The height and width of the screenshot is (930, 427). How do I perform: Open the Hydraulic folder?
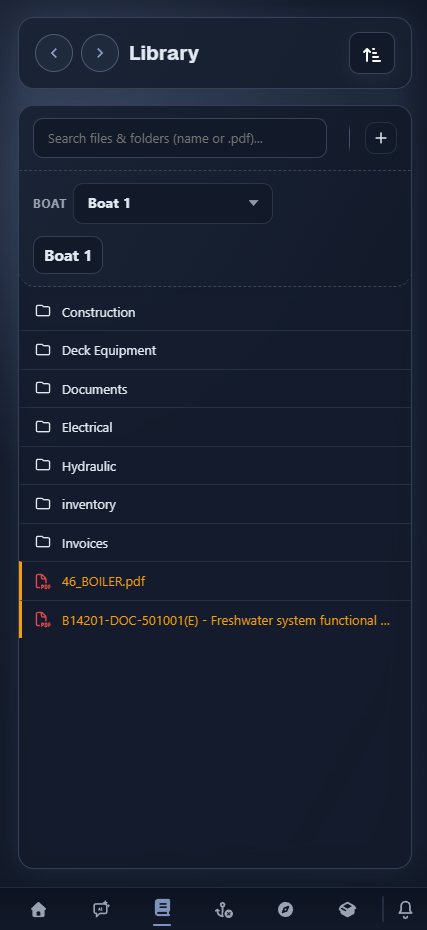click(x=215, y=466)
